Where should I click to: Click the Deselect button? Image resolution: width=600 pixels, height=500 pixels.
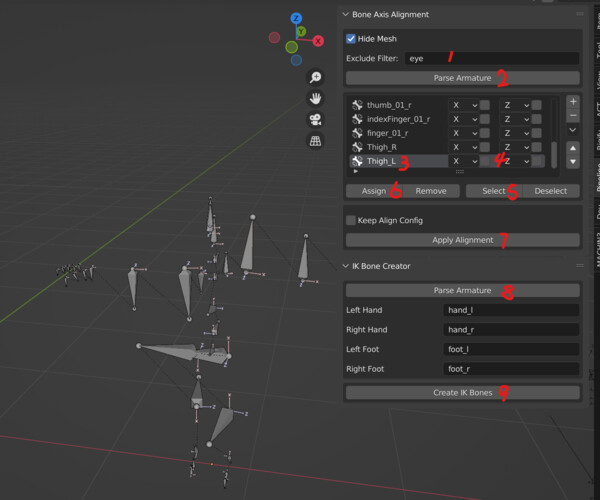551,191
